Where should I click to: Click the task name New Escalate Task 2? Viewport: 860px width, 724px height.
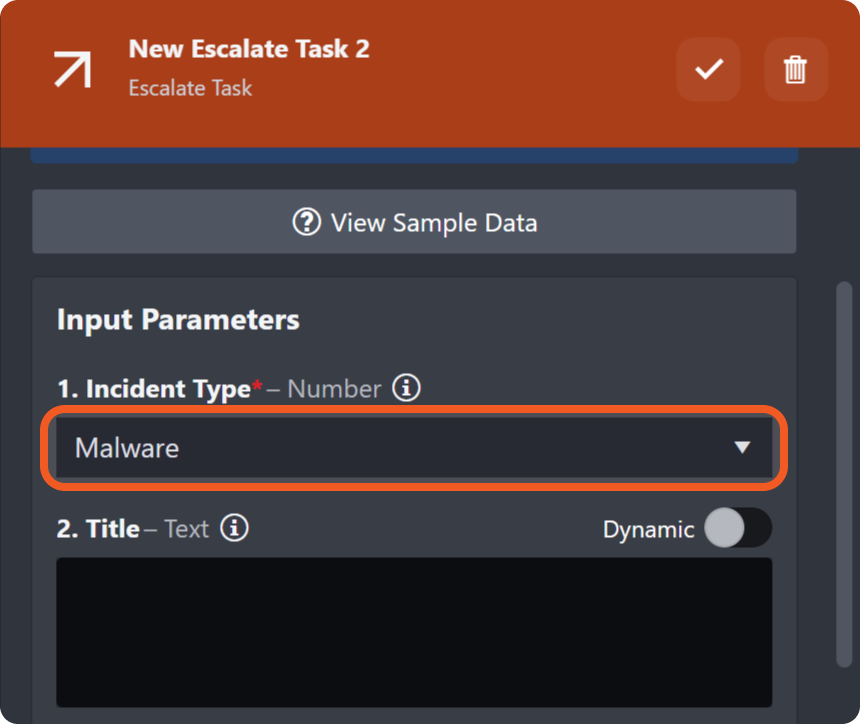[249, 48]
